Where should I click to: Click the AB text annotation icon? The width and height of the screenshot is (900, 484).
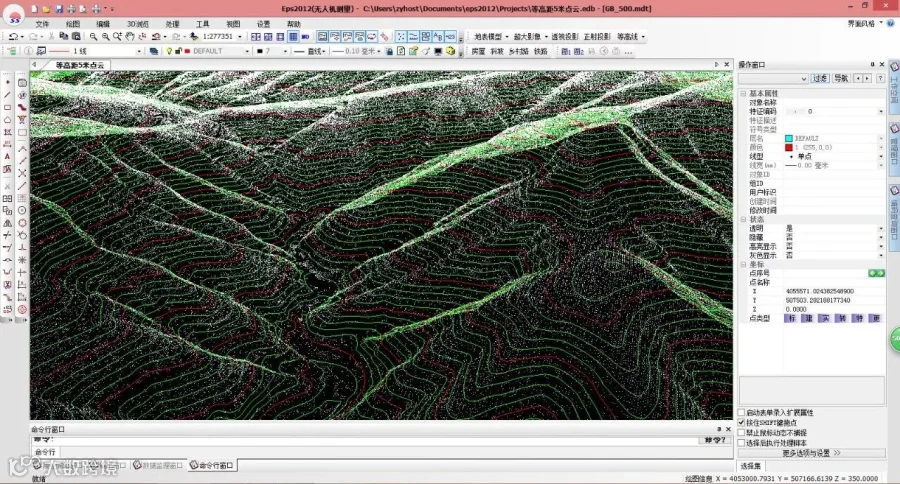point(438,36)
